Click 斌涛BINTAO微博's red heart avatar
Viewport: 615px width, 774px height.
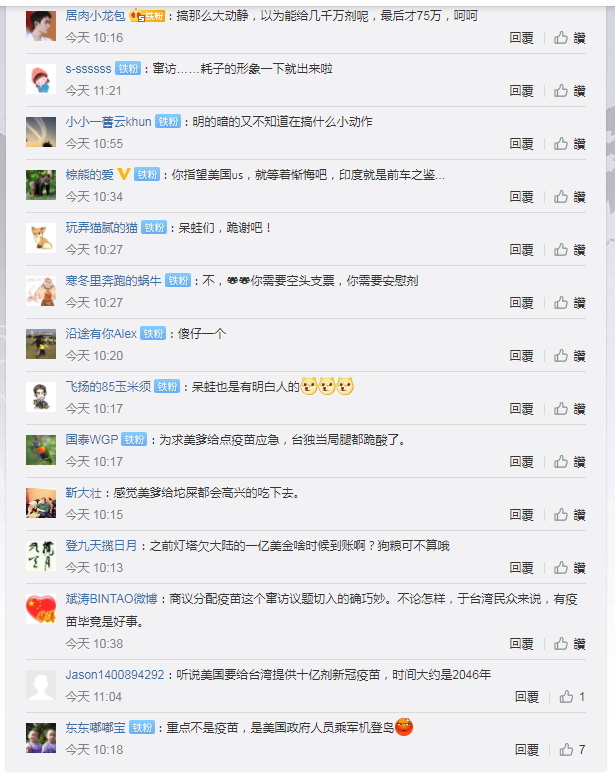pyautogui.click(x=41, y=609)
